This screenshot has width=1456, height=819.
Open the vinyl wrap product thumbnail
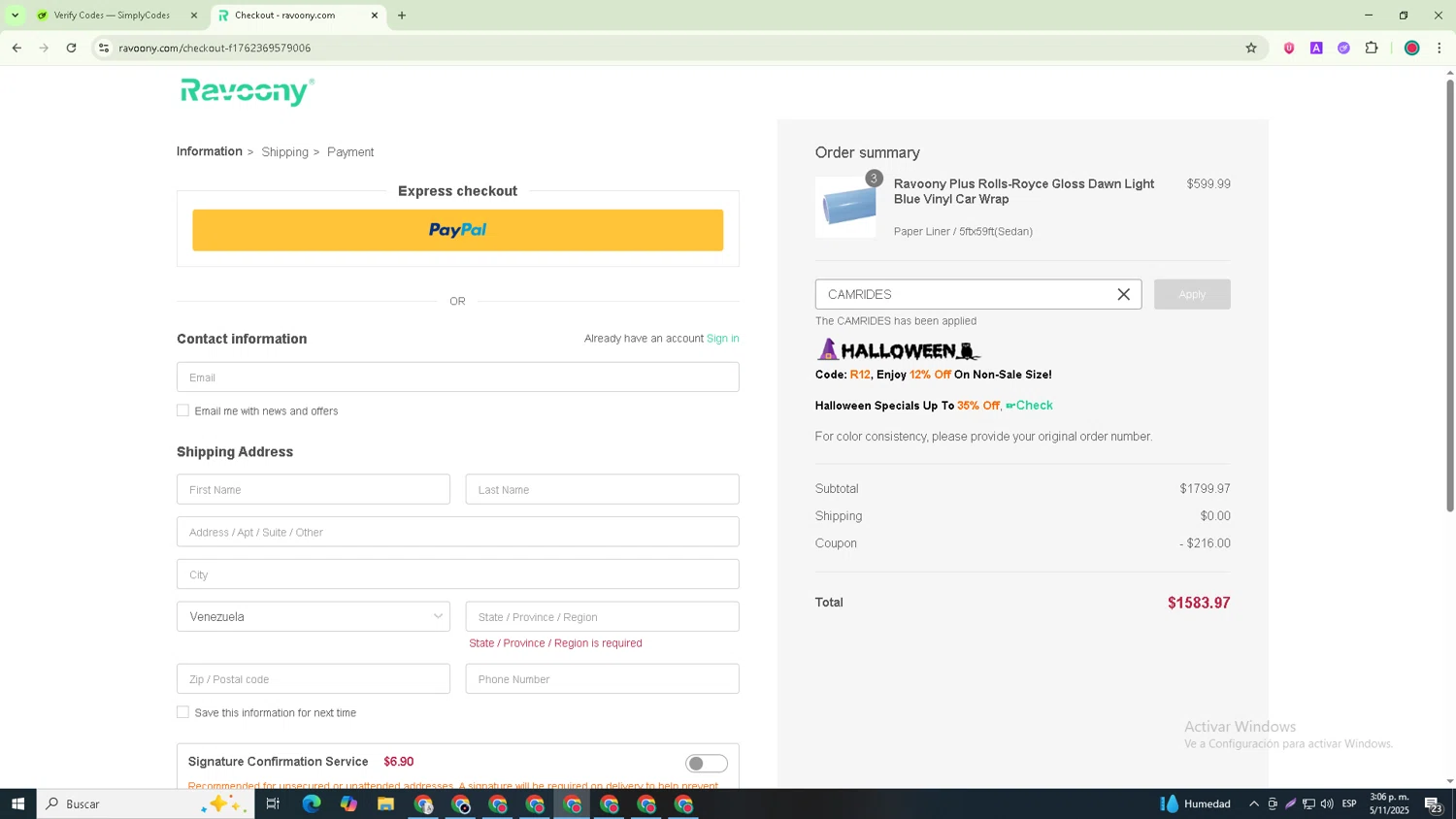click(x=845, y=207)
